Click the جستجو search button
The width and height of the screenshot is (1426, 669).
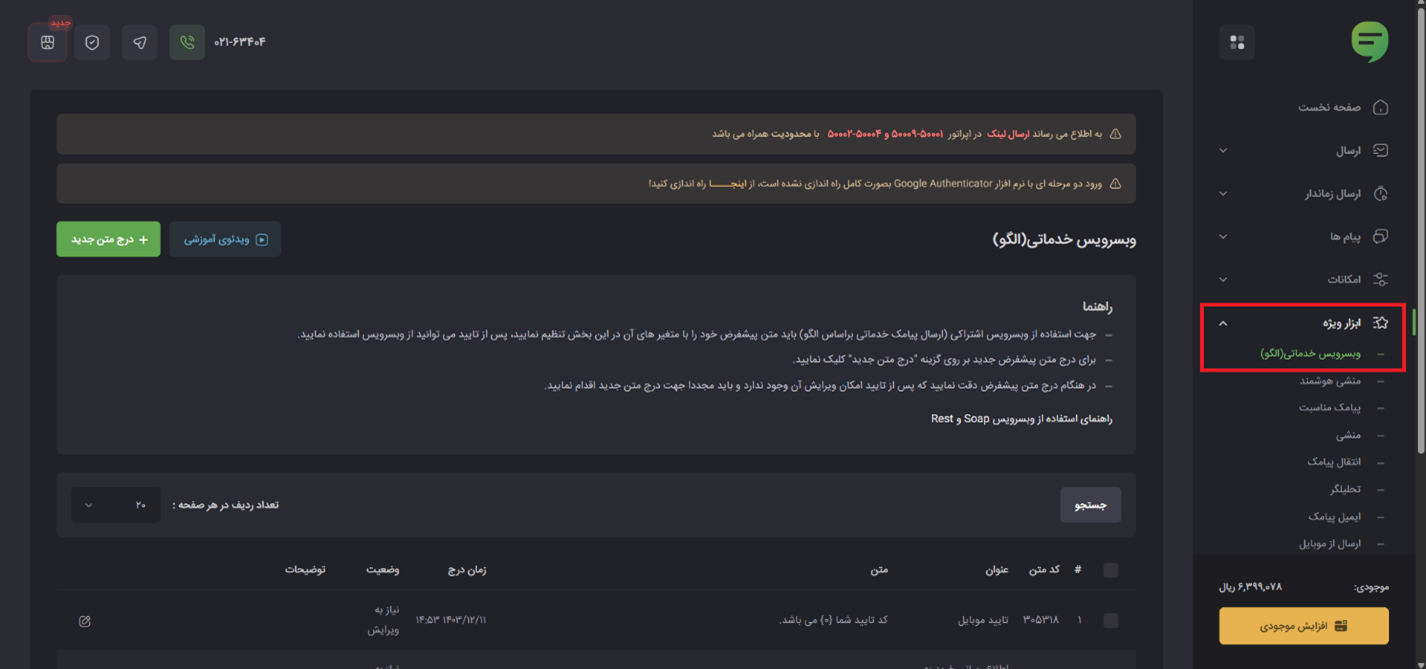click(1090, 506)
